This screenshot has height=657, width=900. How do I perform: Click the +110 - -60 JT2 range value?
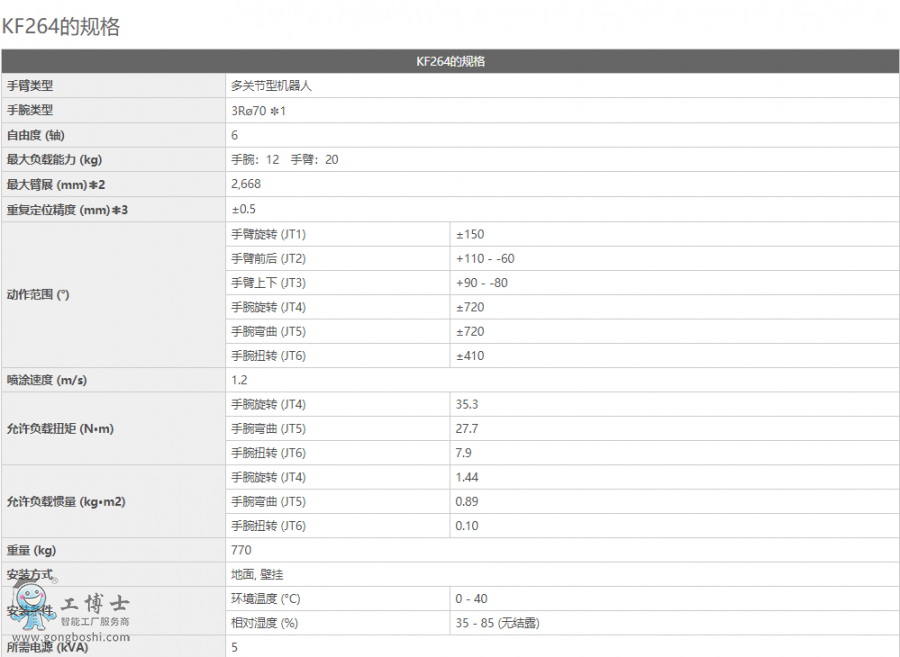485,258
